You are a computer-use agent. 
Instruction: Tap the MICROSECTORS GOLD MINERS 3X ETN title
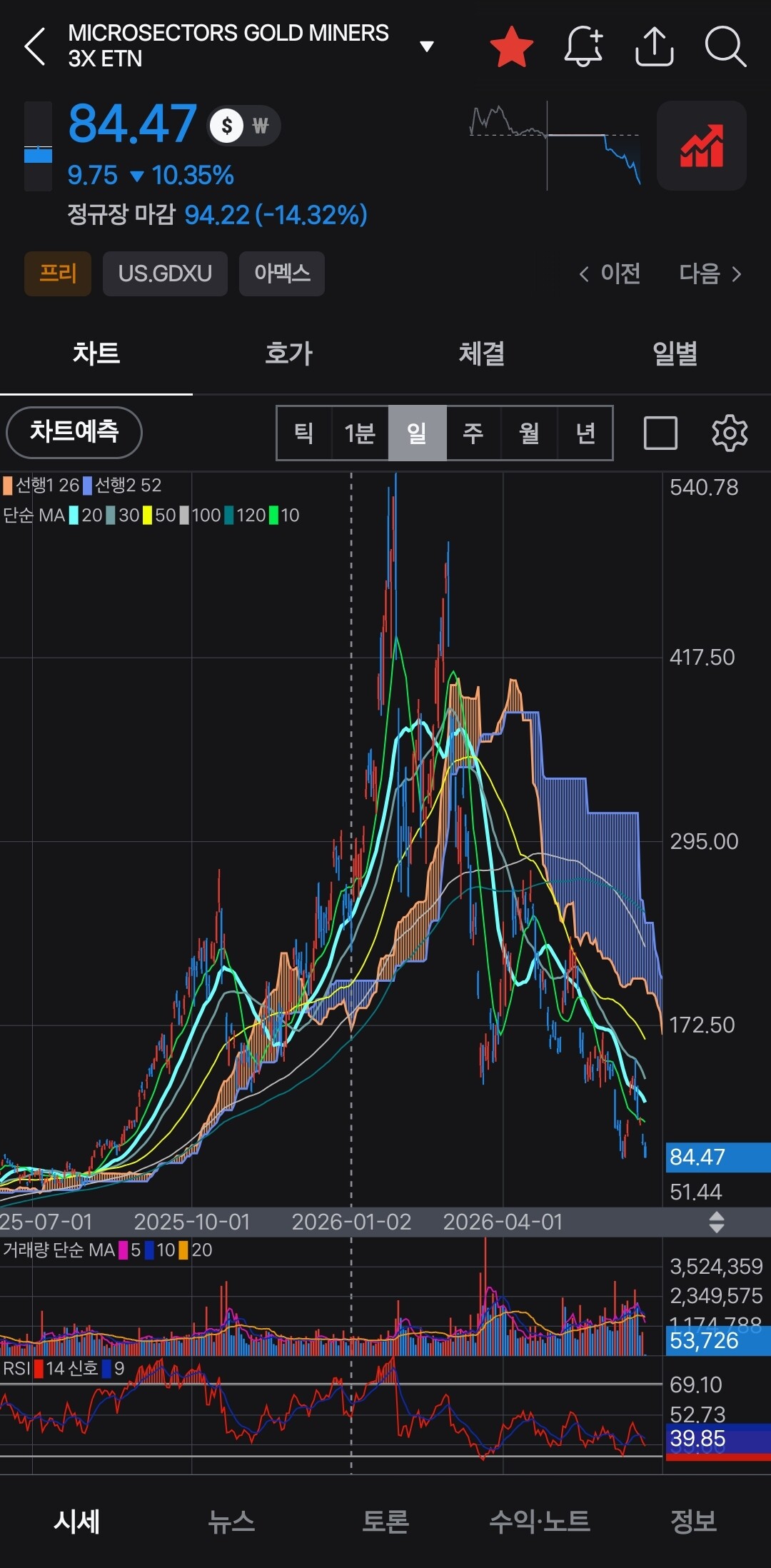tap(228, 46)
